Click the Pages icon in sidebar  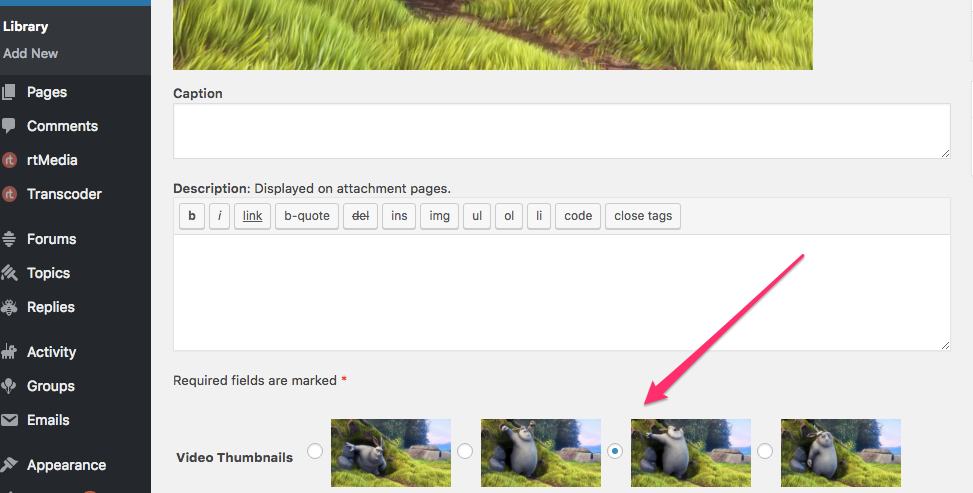click(x=10, y=92)
